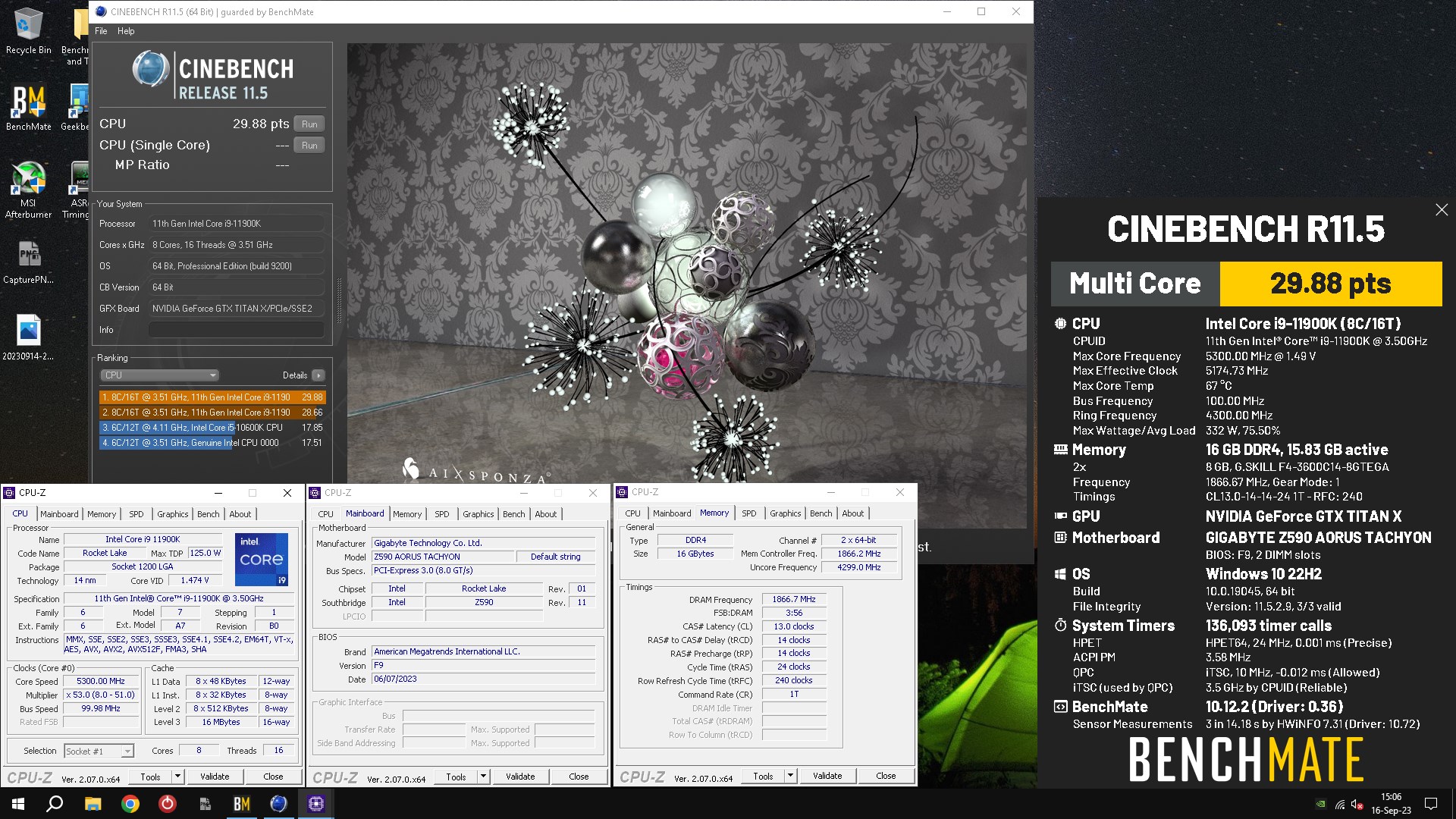The image size is (1456, 819).
Task: Click the 29.88 pts score in BenchMate panel
Action: coord(1330,284)
